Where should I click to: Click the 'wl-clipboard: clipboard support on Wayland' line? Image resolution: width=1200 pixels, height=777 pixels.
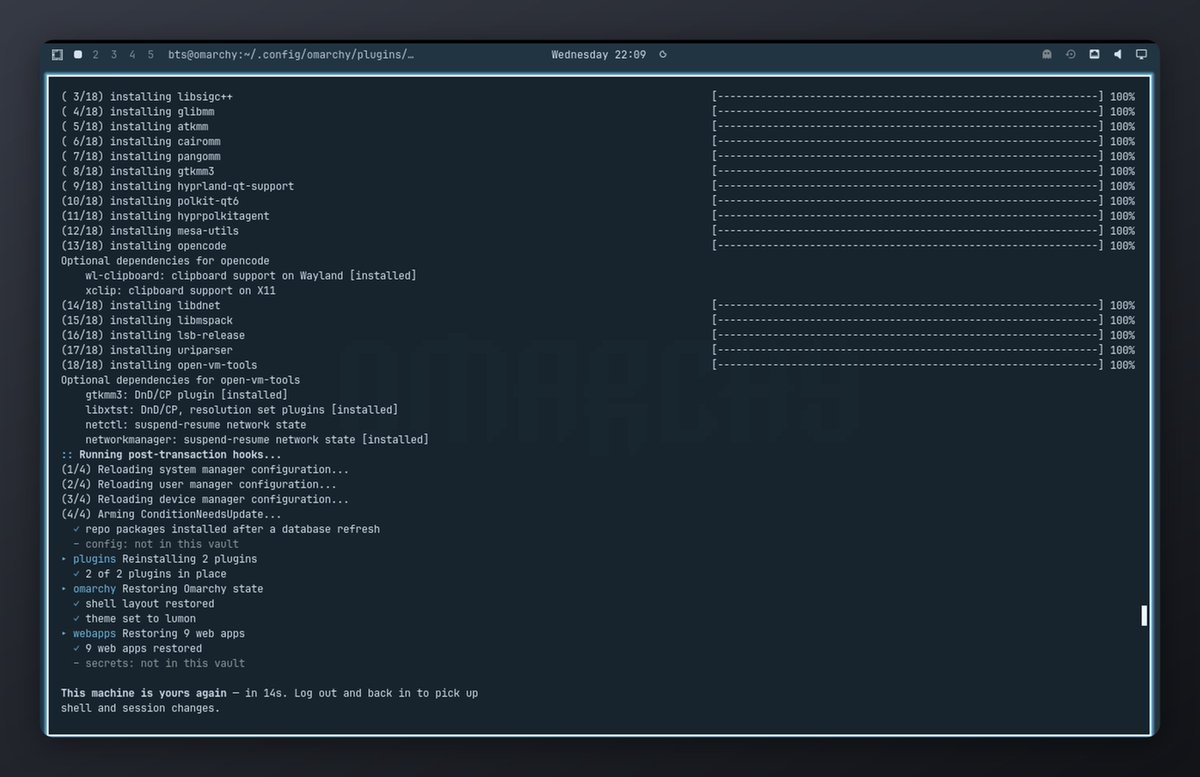click(x=251, y=276)
